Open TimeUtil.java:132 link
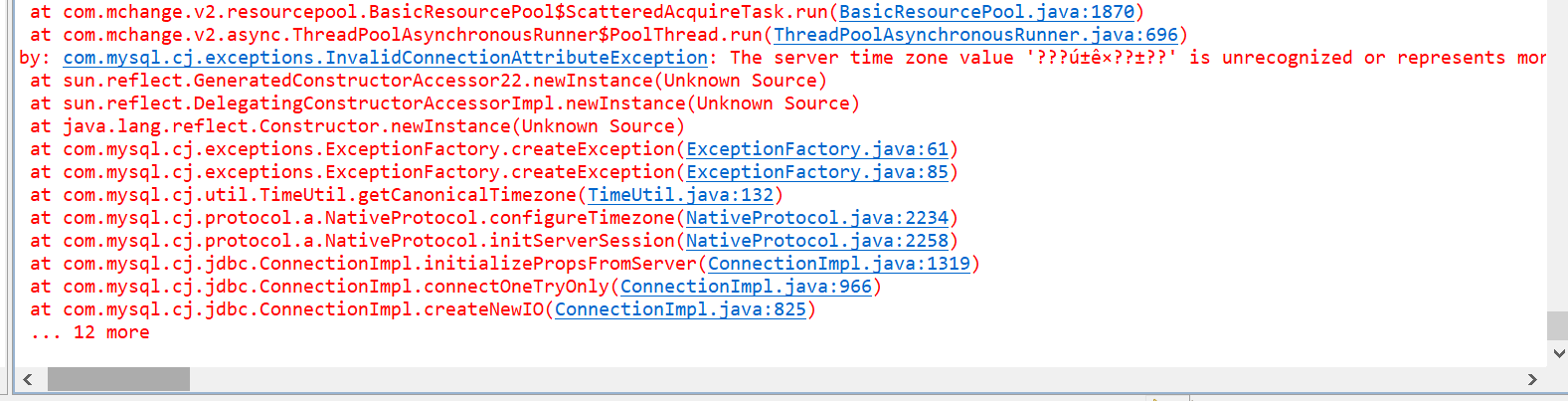 click(x=680, y=195)
